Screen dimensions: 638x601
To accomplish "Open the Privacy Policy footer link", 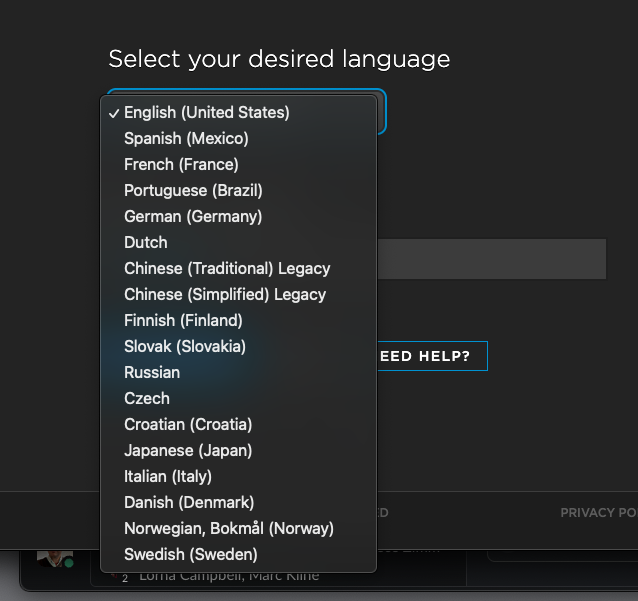I will pos(598,513).
